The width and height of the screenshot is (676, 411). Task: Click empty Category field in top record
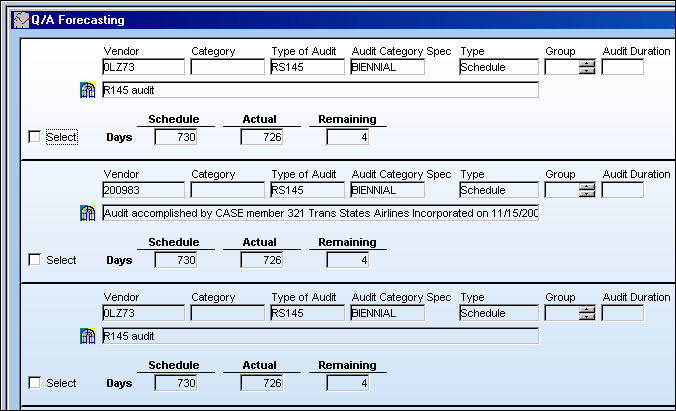228,67
